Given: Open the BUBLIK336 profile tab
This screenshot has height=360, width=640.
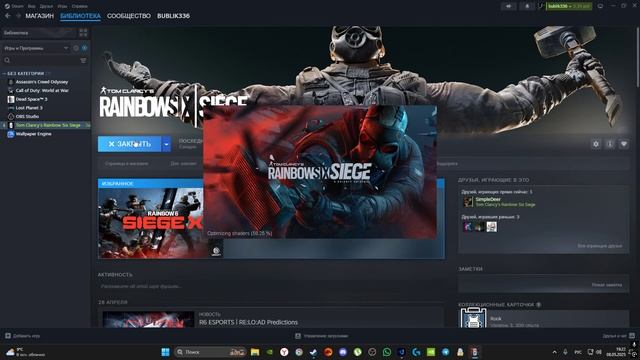Looking at the screenshot, I should (x=173, y=16).
